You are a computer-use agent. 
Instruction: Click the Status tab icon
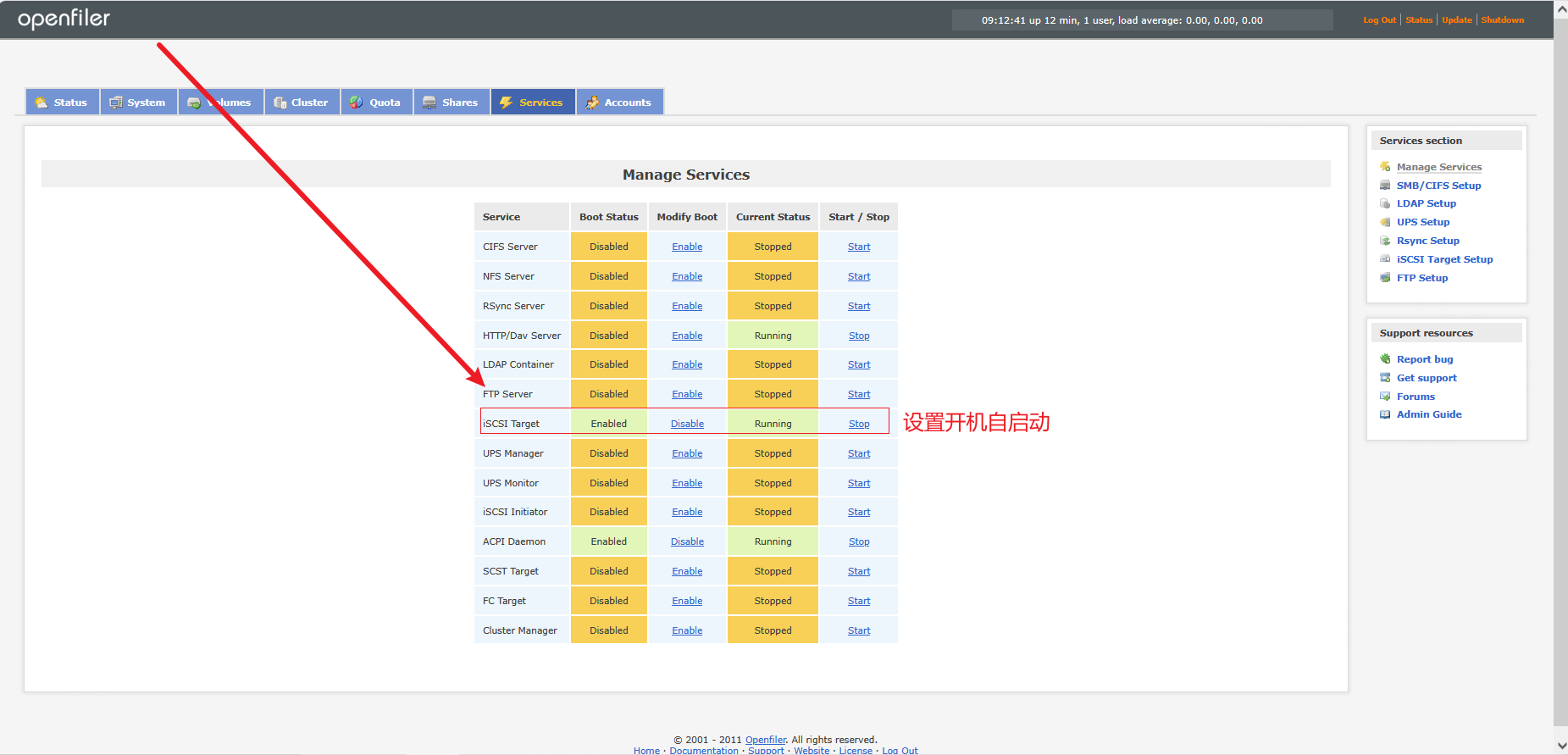point(41,103)
